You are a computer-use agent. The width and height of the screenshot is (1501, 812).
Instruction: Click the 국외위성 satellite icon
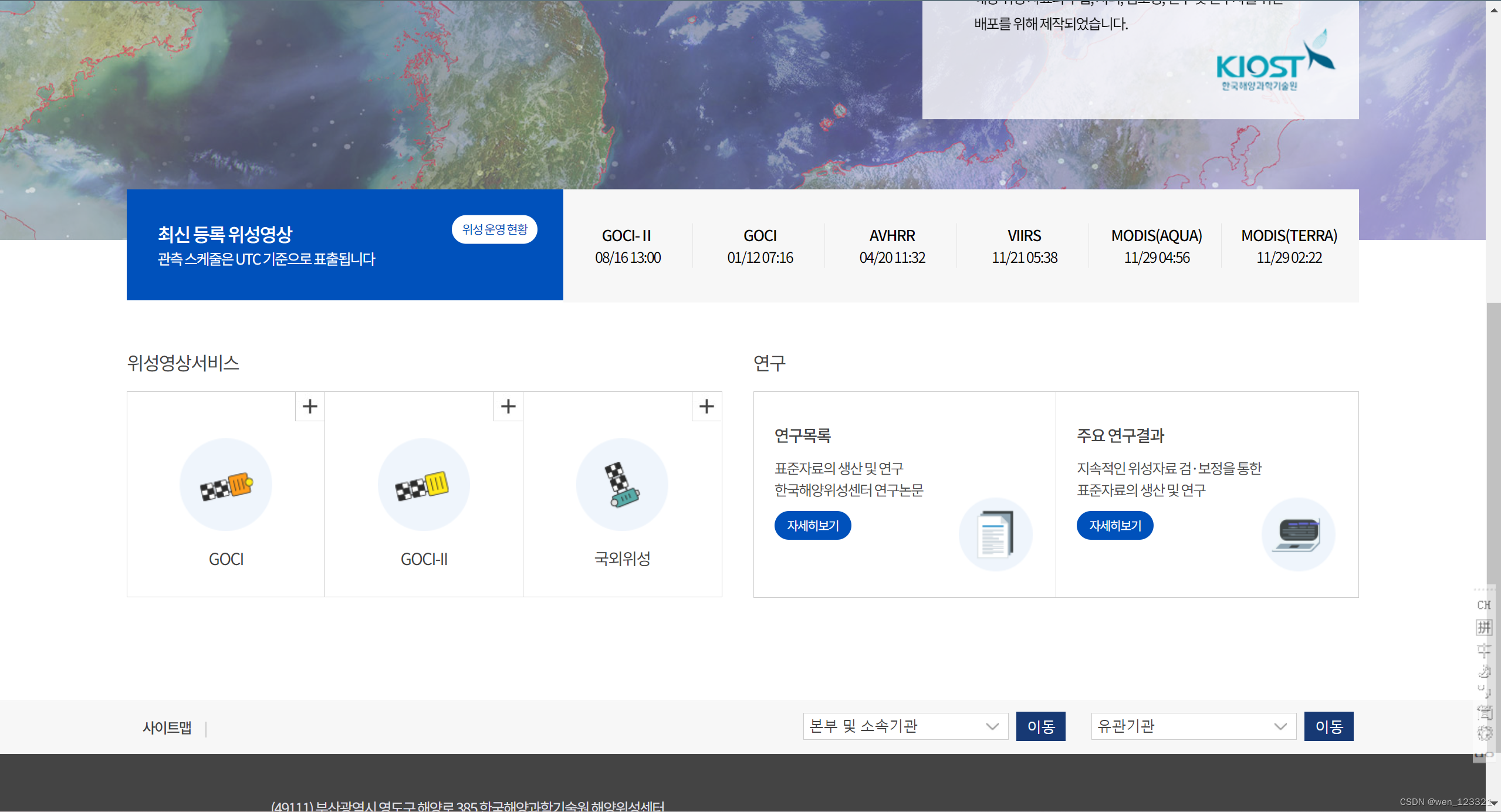click(x=622, y=485)
